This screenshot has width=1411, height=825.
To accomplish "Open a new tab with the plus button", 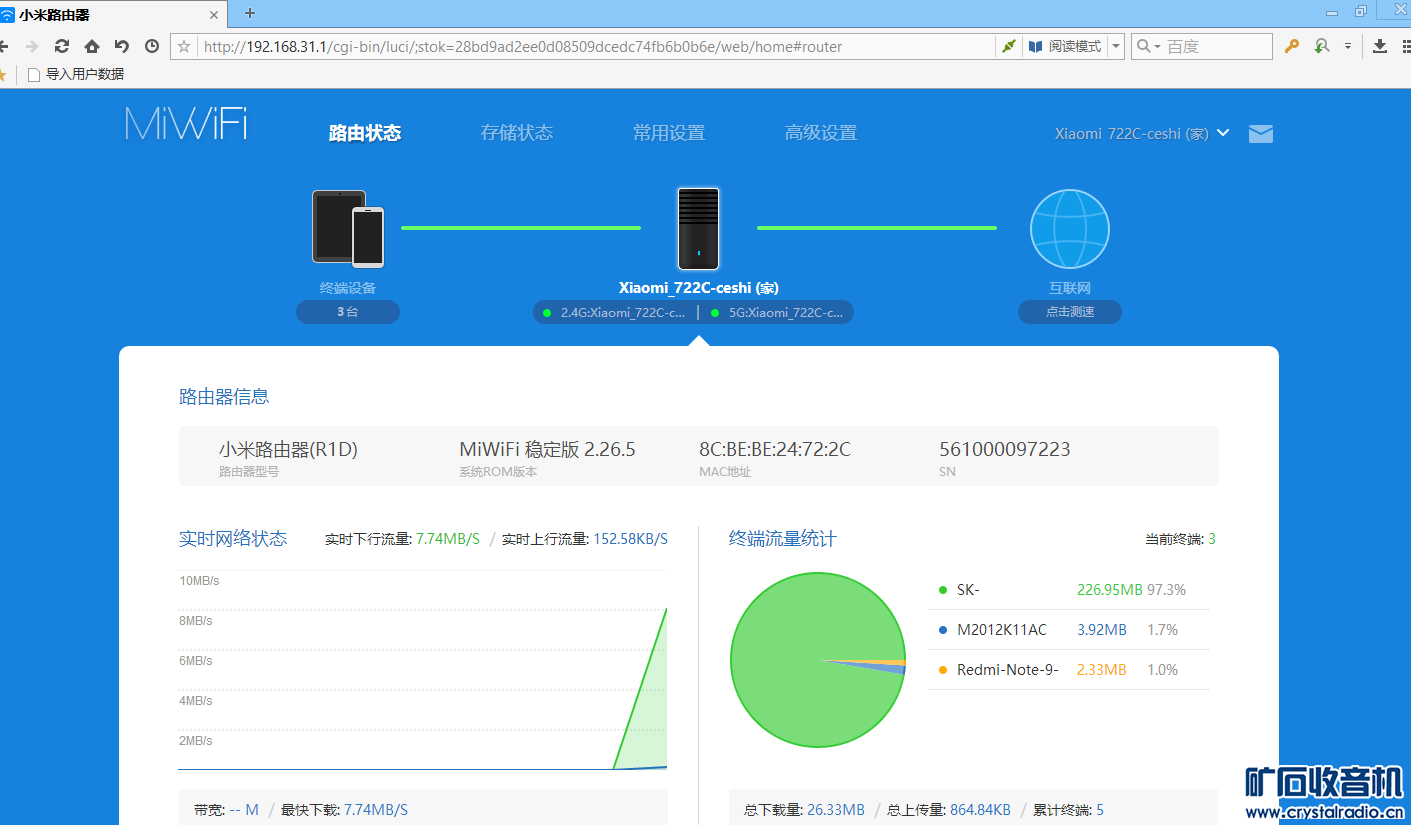I will pyautogui.click(x=250, y=13).
